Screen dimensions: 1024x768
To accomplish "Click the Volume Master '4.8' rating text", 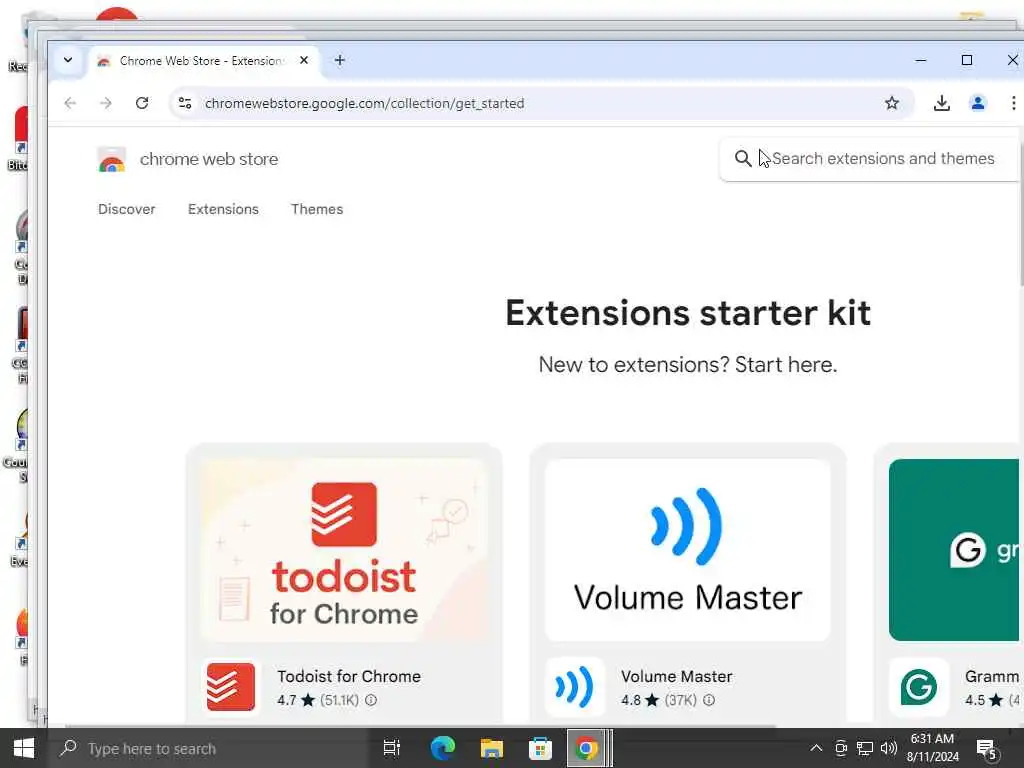I will click(x=631, y=700).
